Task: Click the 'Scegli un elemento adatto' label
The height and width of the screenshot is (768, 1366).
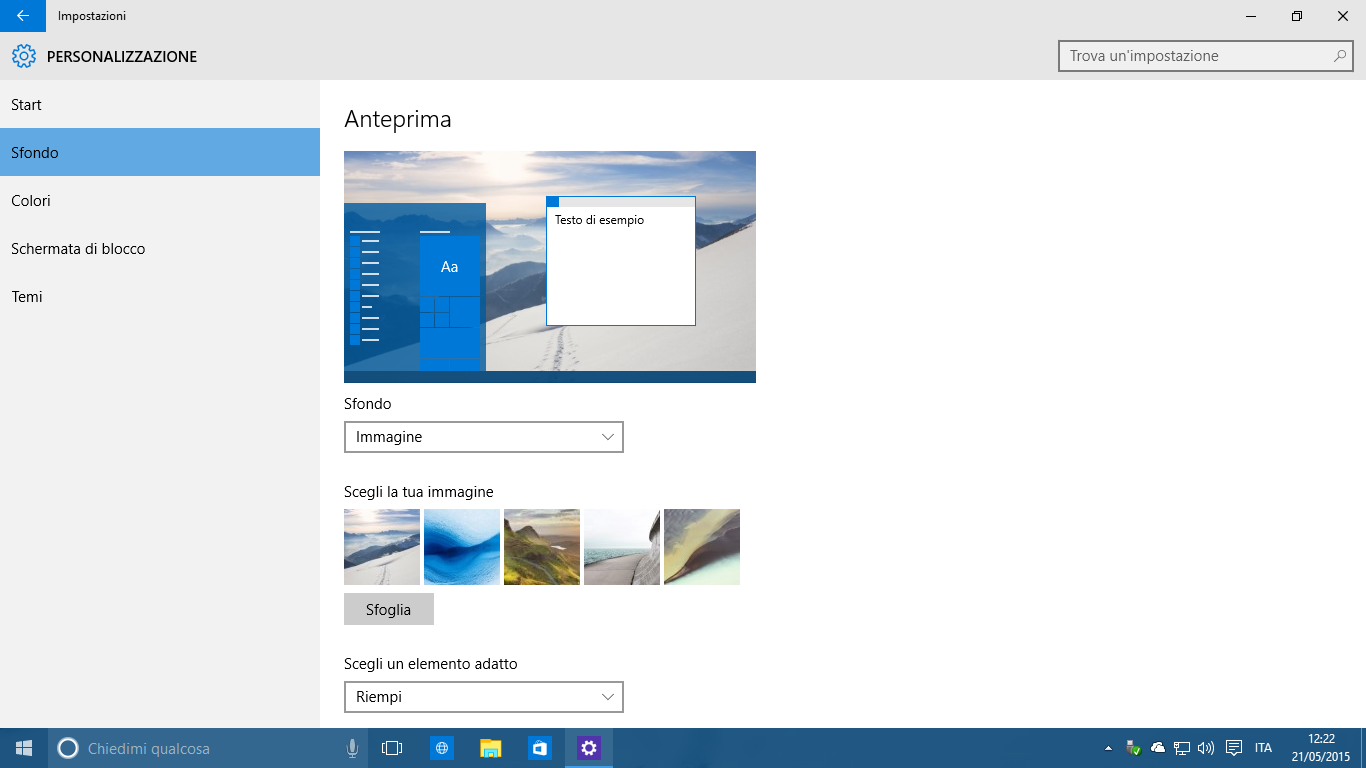Action: pyautogui.click(x=431, y=664)
